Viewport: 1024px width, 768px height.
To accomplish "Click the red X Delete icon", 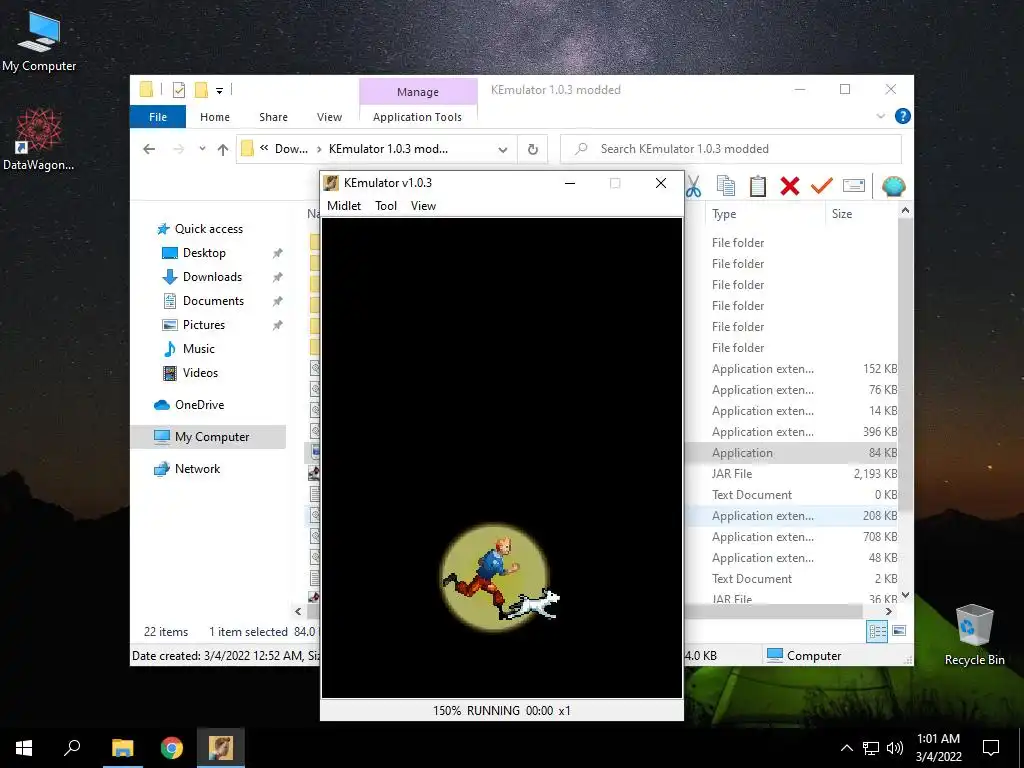I will click(790, 186).
